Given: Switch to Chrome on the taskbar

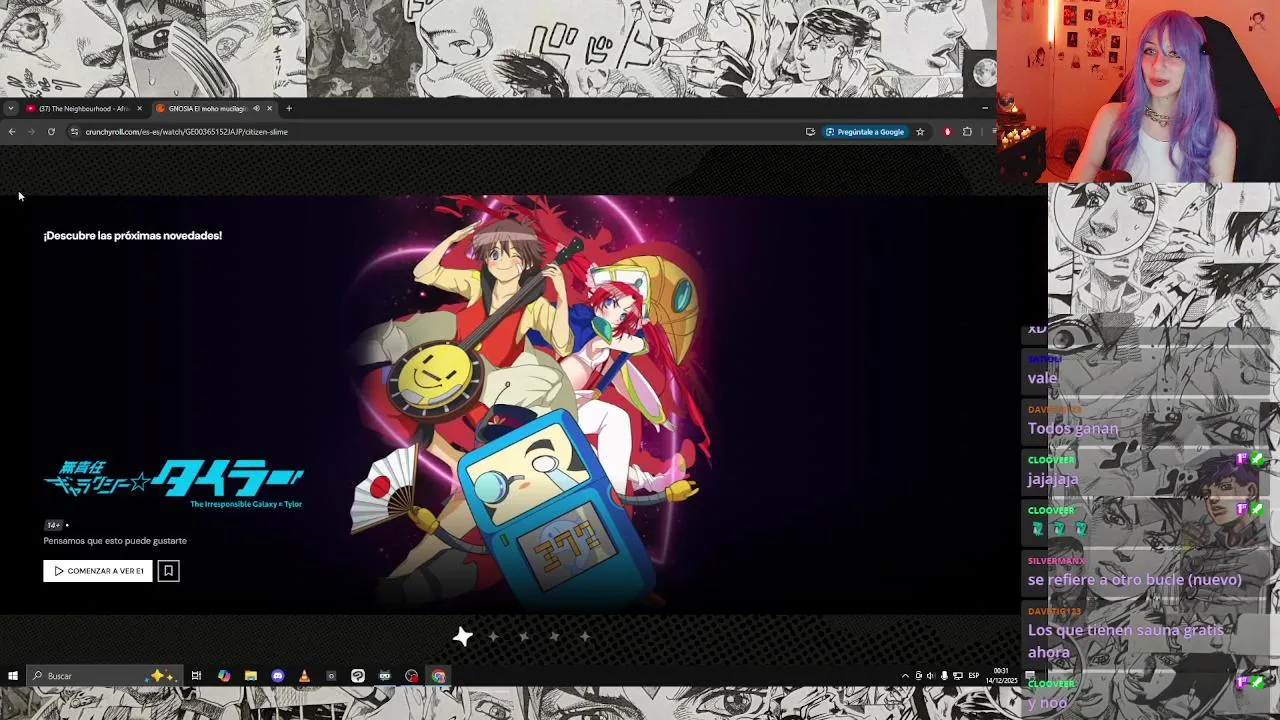Looking at the screenshot, I should 438,676.
